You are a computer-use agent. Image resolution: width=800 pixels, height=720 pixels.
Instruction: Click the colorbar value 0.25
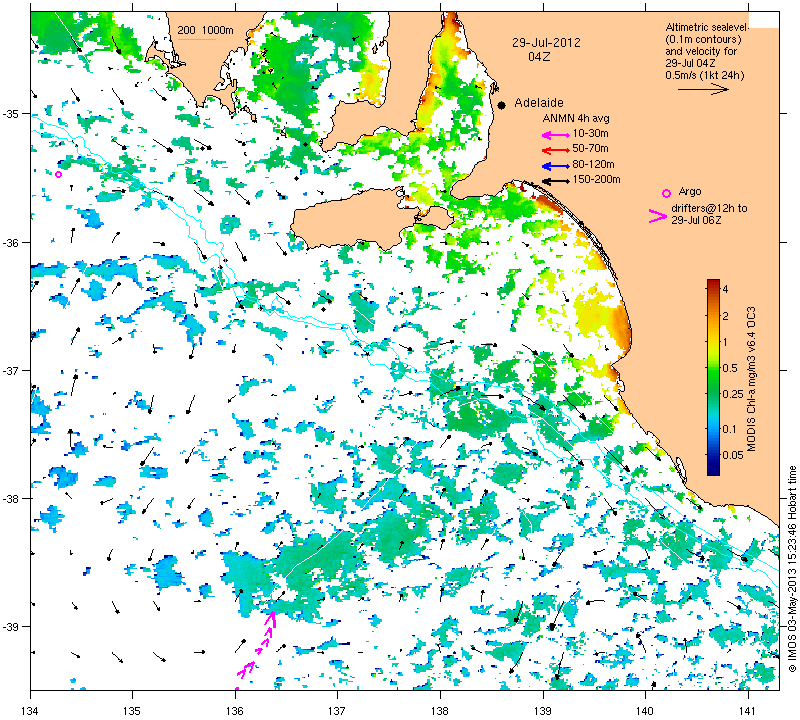tap(733, 394)
